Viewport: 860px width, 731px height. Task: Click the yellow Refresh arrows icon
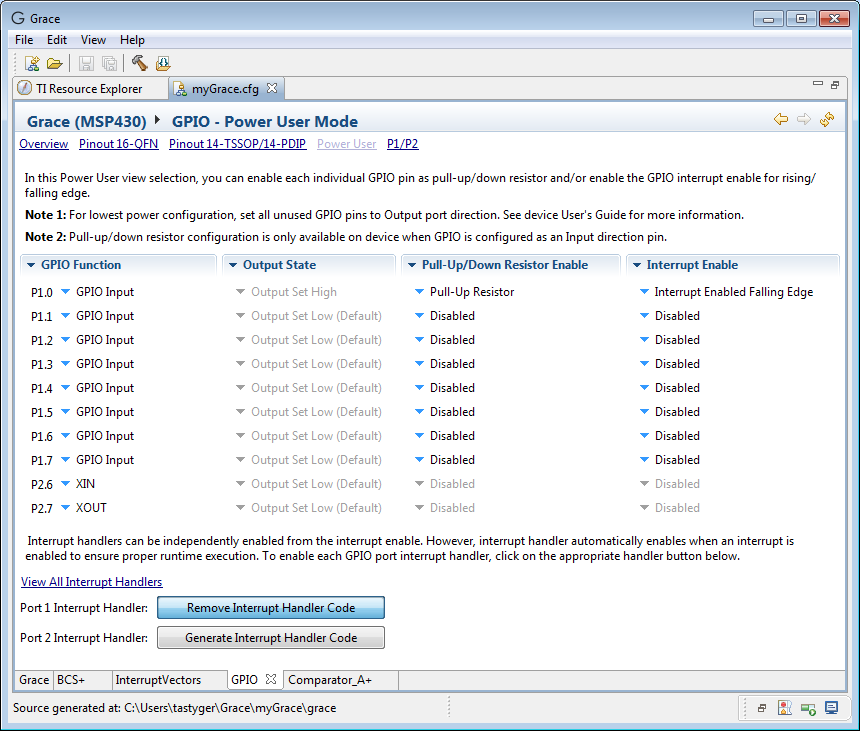(x=827, y=120)
